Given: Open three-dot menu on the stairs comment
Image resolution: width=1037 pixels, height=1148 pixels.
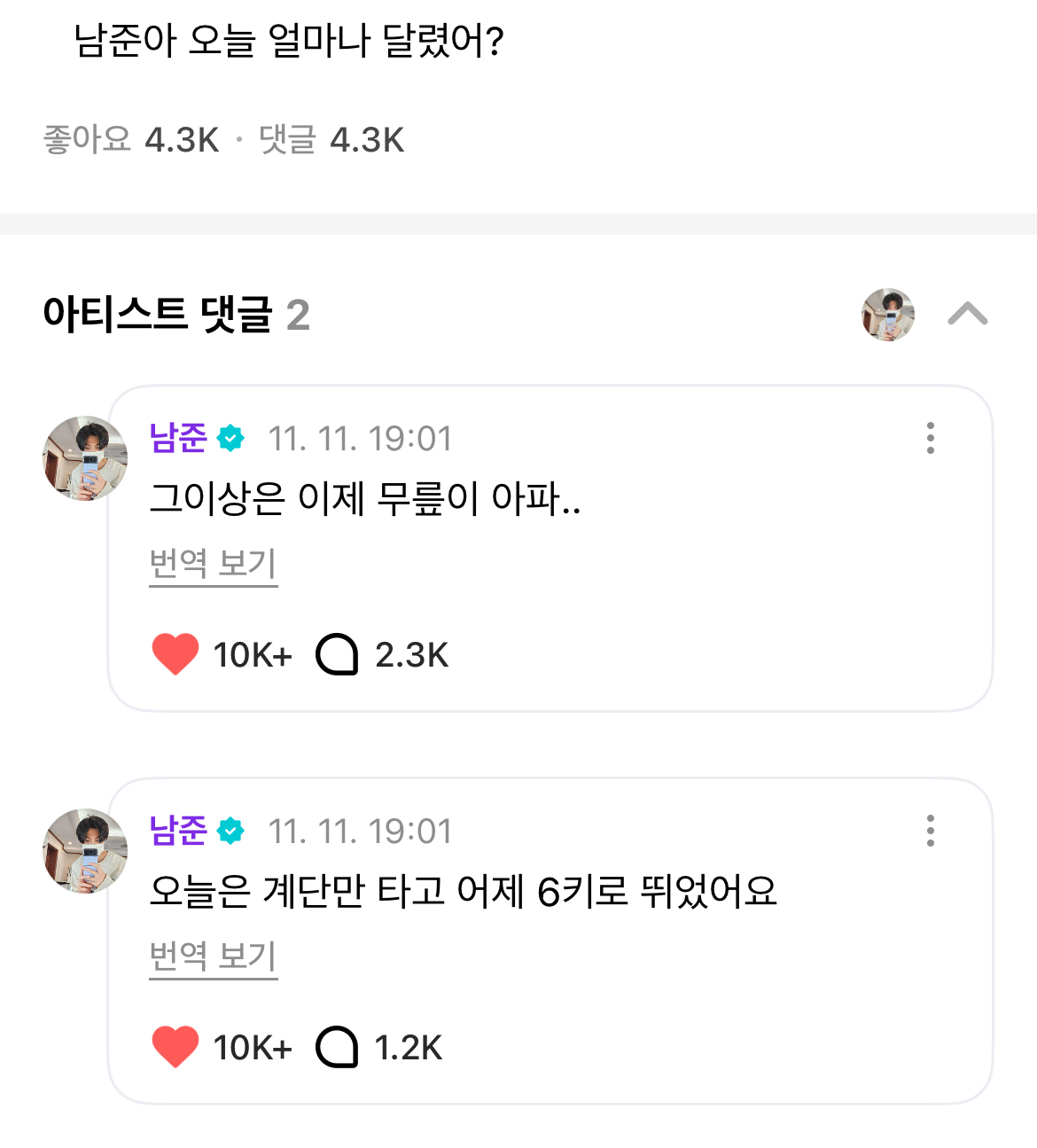Looking at the screenshot, I should pyautogui.click(x=930, y=831).
